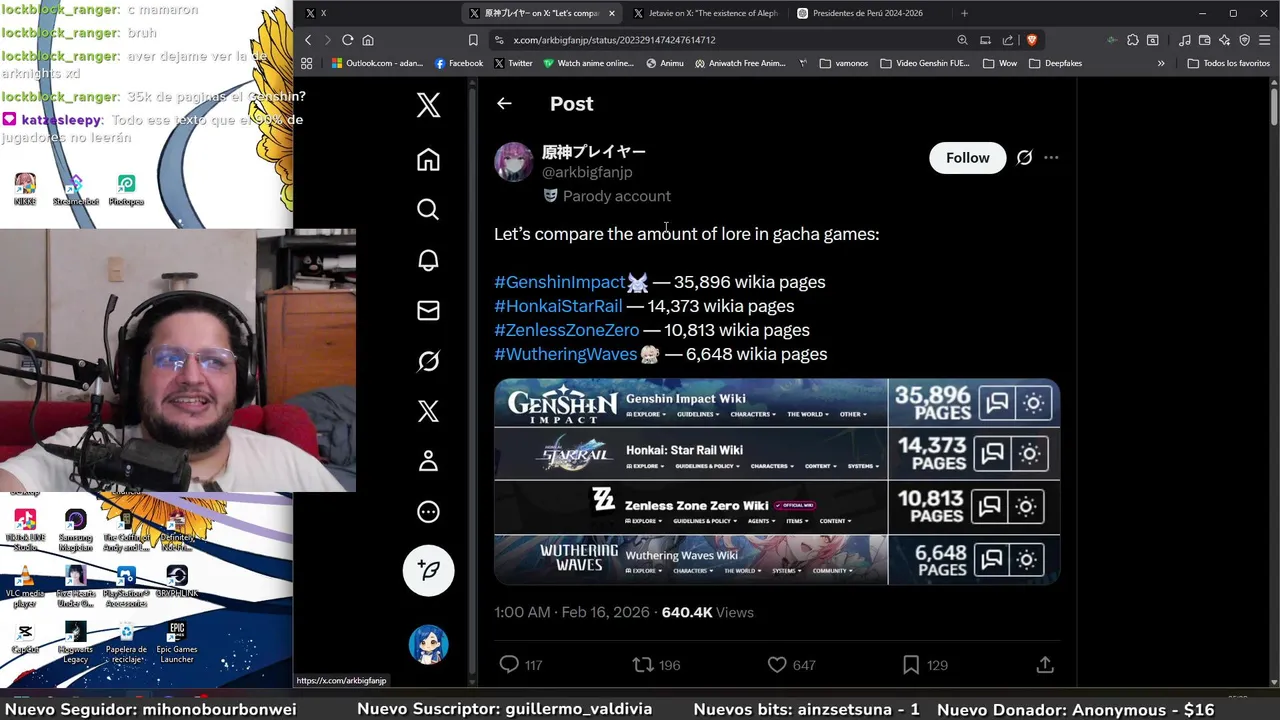Screen dimensions: 1280x720
Task: Go back using the Post arrow
Action: (x=504, y=103)
